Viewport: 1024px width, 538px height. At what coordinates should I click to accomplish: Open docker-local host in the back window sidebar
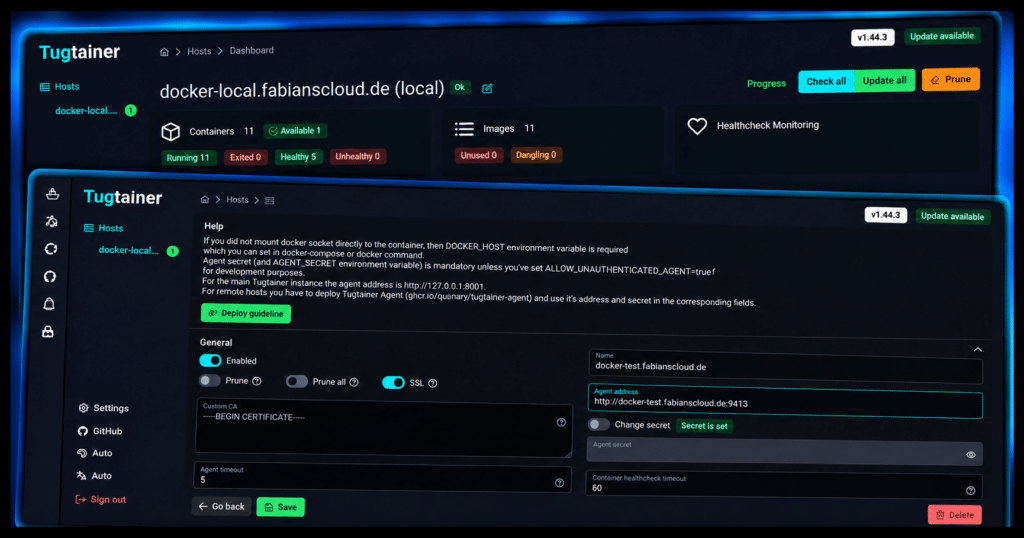pos(86,110)
